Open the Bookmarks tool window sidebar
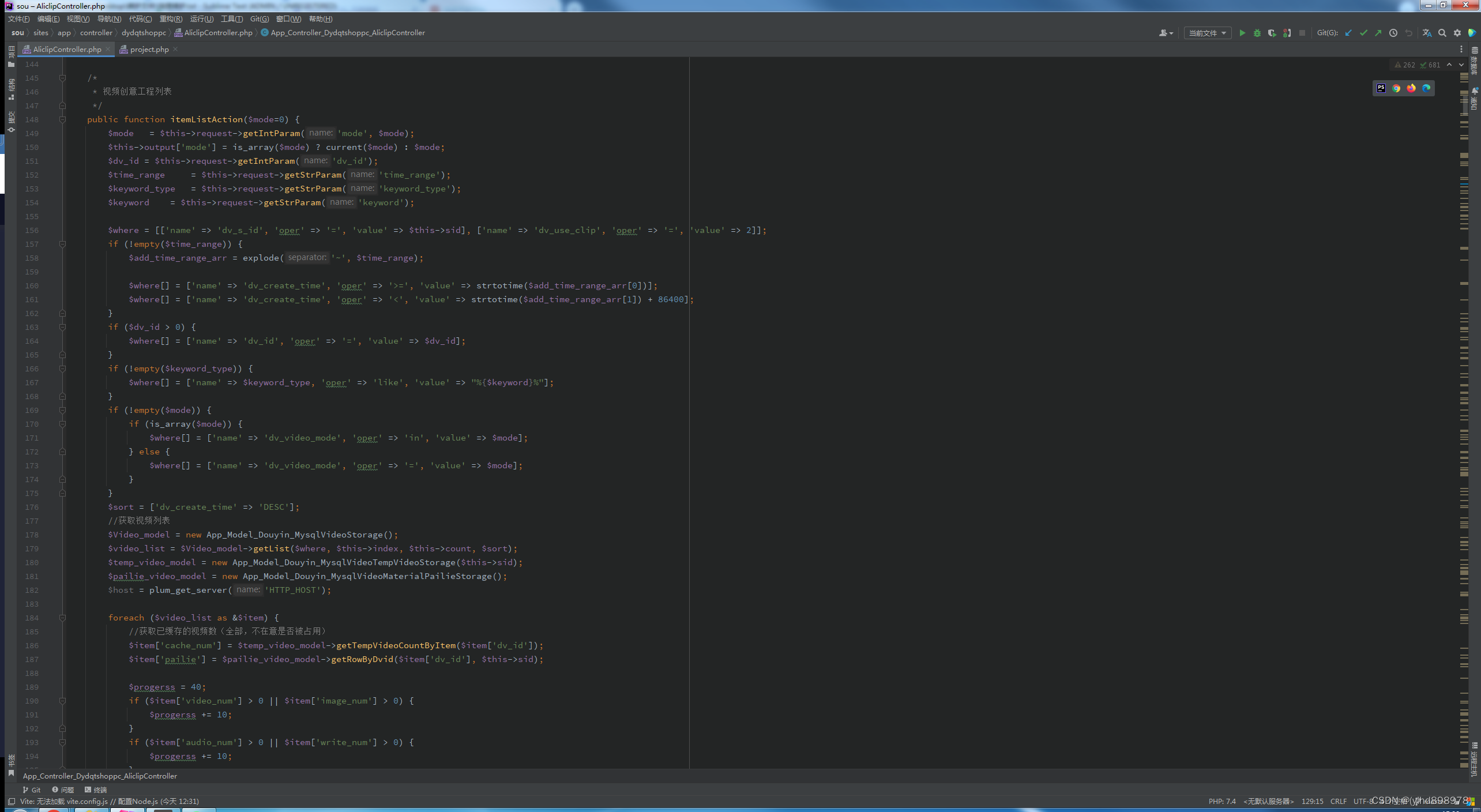 point(11,765)
